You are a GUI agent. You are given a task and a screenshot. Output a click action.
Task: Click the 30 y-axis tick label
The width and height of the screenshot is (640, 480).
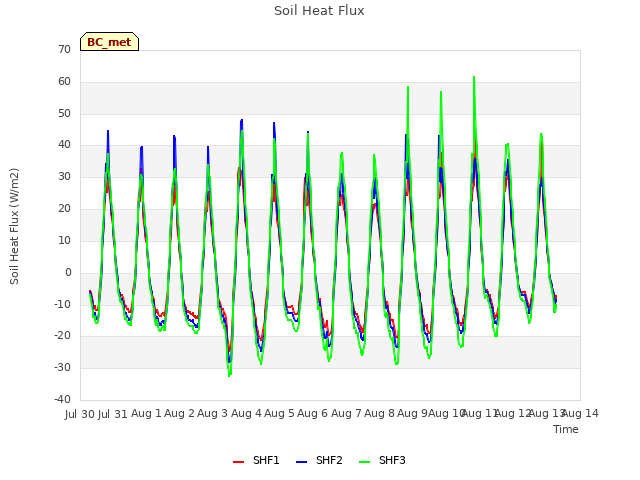click(x=64, y=176)
